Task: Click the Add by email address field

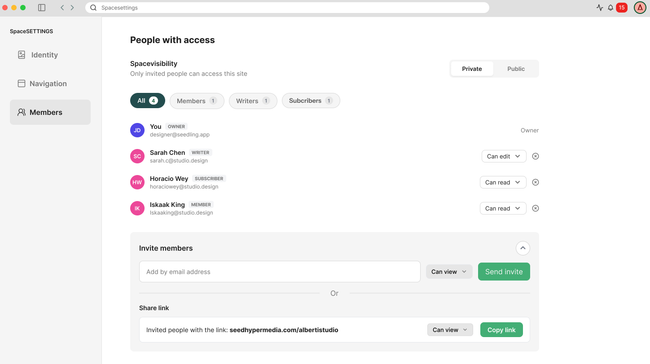Action: tap(280, 272)
